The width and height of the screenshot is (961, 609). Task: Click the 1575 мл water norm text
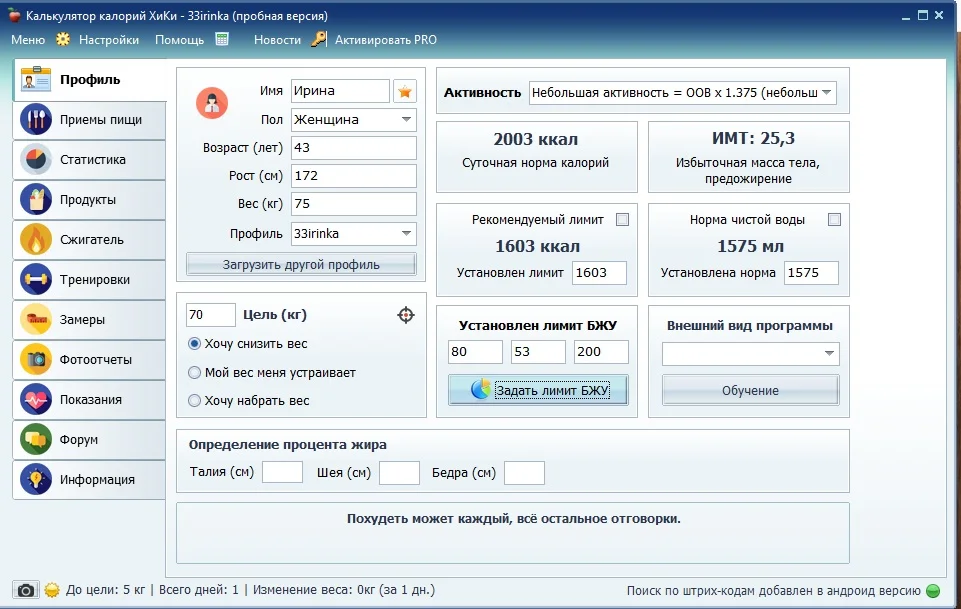750,246
